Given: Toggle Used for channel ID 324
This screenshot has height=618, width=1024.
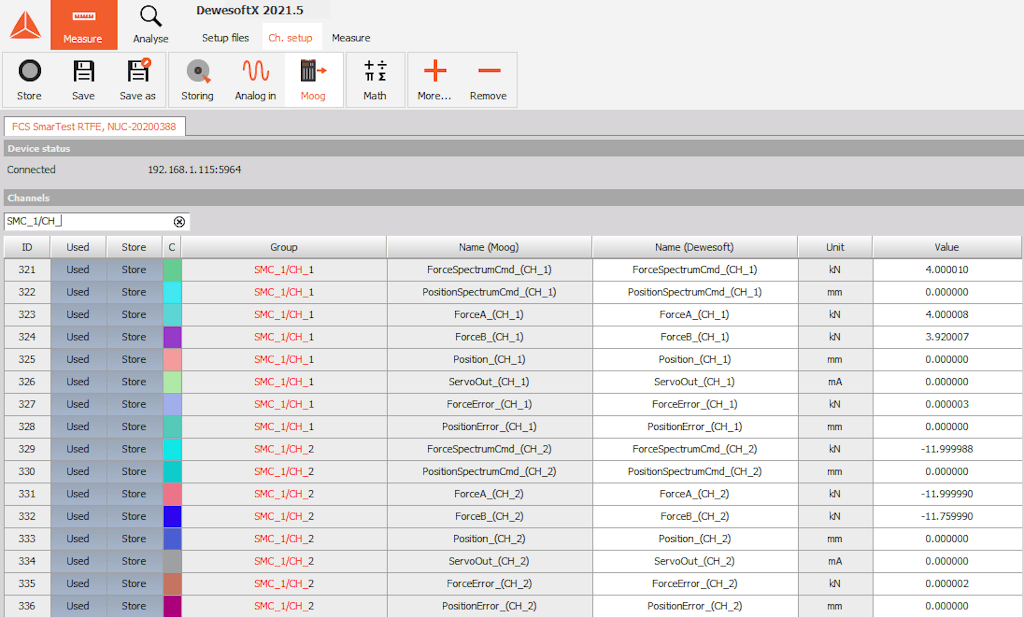Looking at the screenshot, I should click(78, 337).
